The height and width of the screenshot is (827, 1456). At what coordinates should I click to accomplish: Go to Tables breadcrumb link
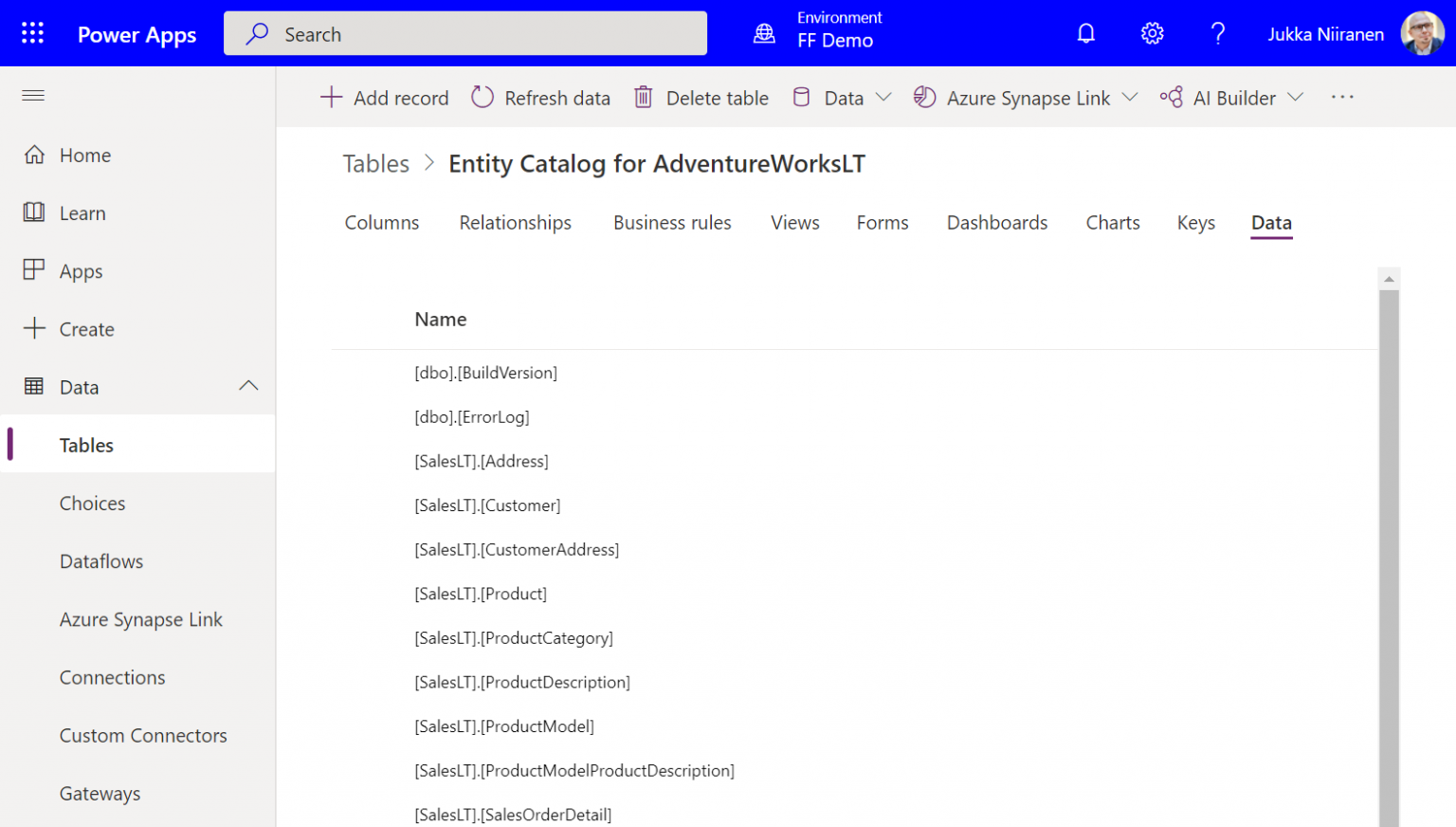click(x=376, y=164)
